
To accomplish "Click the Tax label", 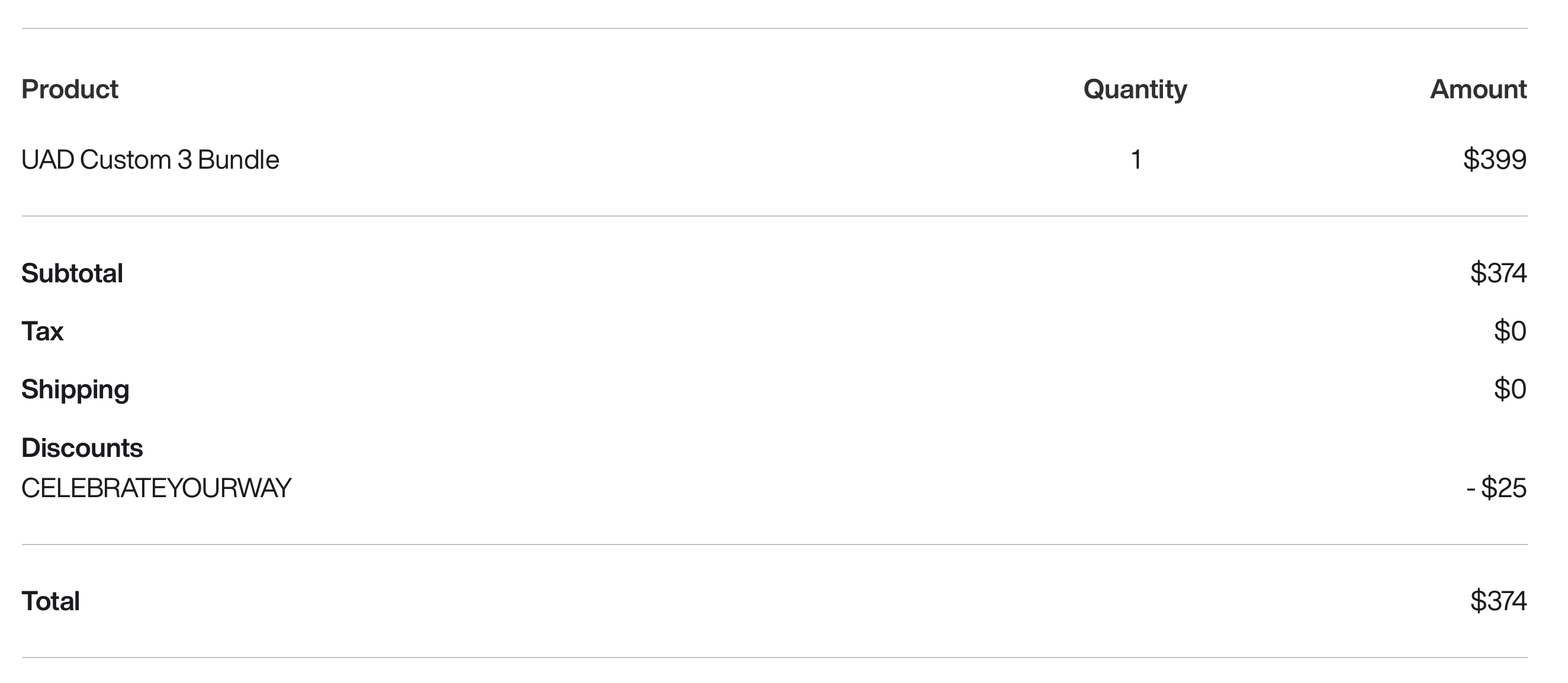I will pos(42,331).
